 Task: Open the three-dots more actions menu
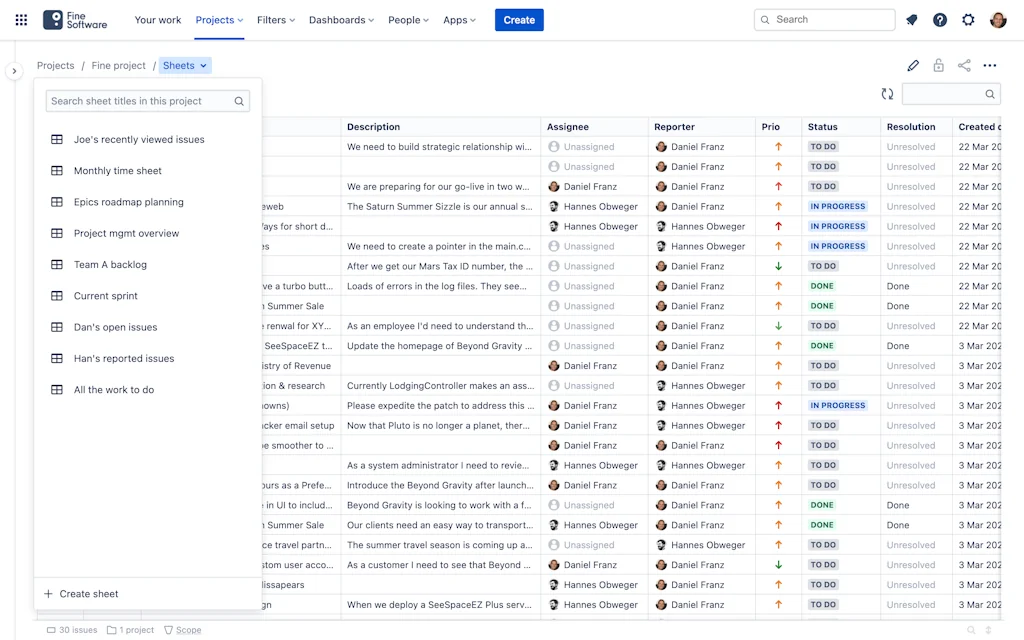(x=990, y=66)
